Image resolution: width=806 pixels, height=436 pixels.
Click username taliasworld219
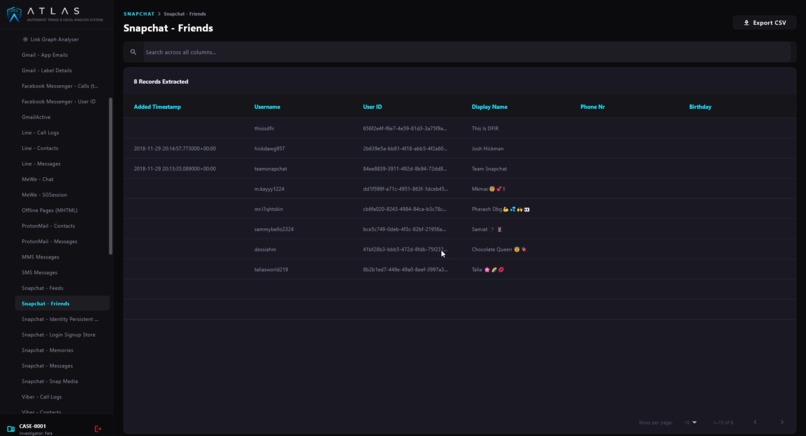(271, 269)
